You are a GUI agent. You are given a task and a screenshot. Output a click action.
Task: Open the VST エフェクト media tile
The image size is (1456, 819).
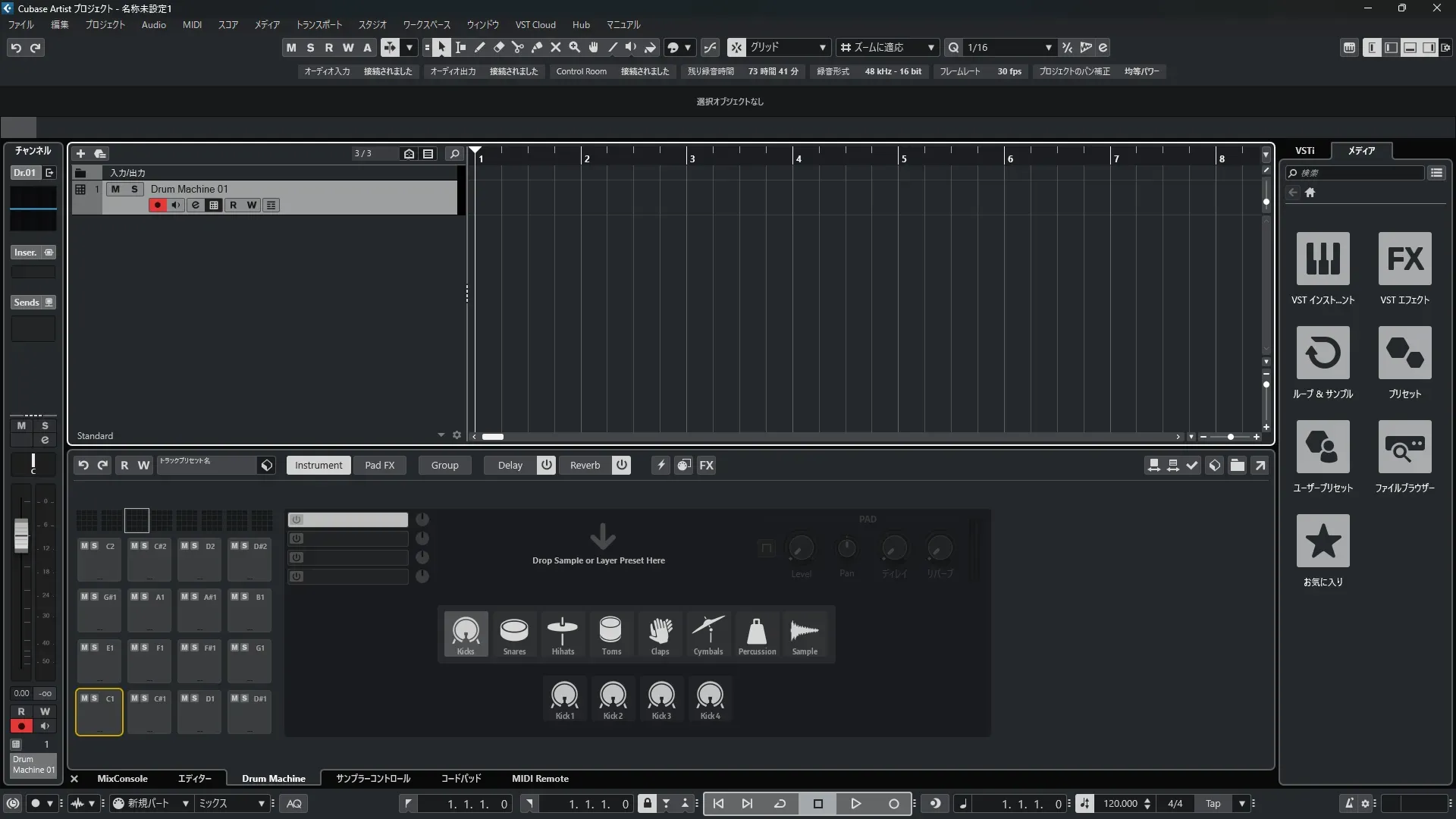click(x=1404, y=259)
